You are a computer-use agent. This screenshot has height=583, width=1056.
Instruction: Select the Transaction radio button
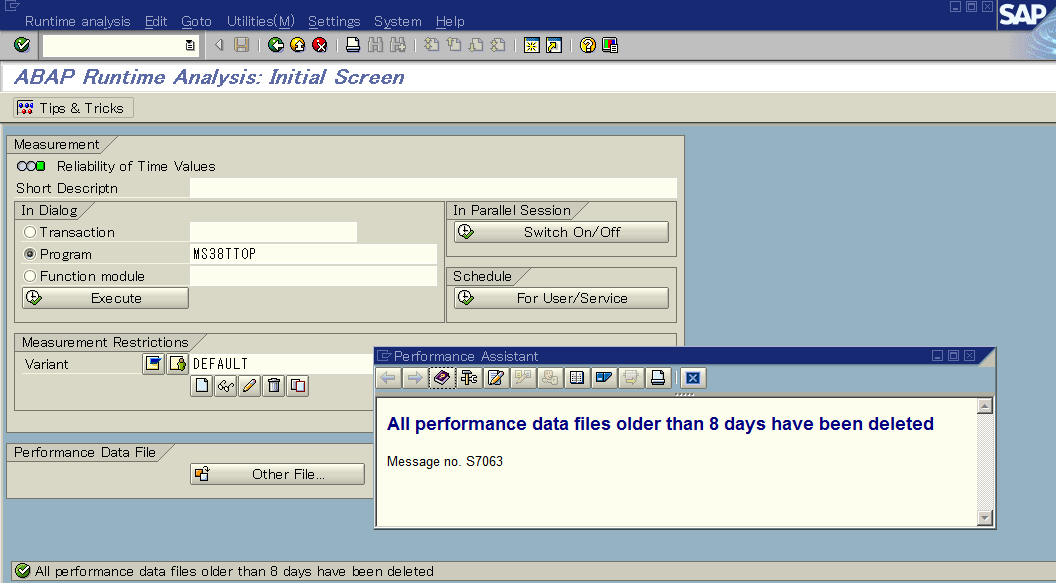[x=30, y=232]
